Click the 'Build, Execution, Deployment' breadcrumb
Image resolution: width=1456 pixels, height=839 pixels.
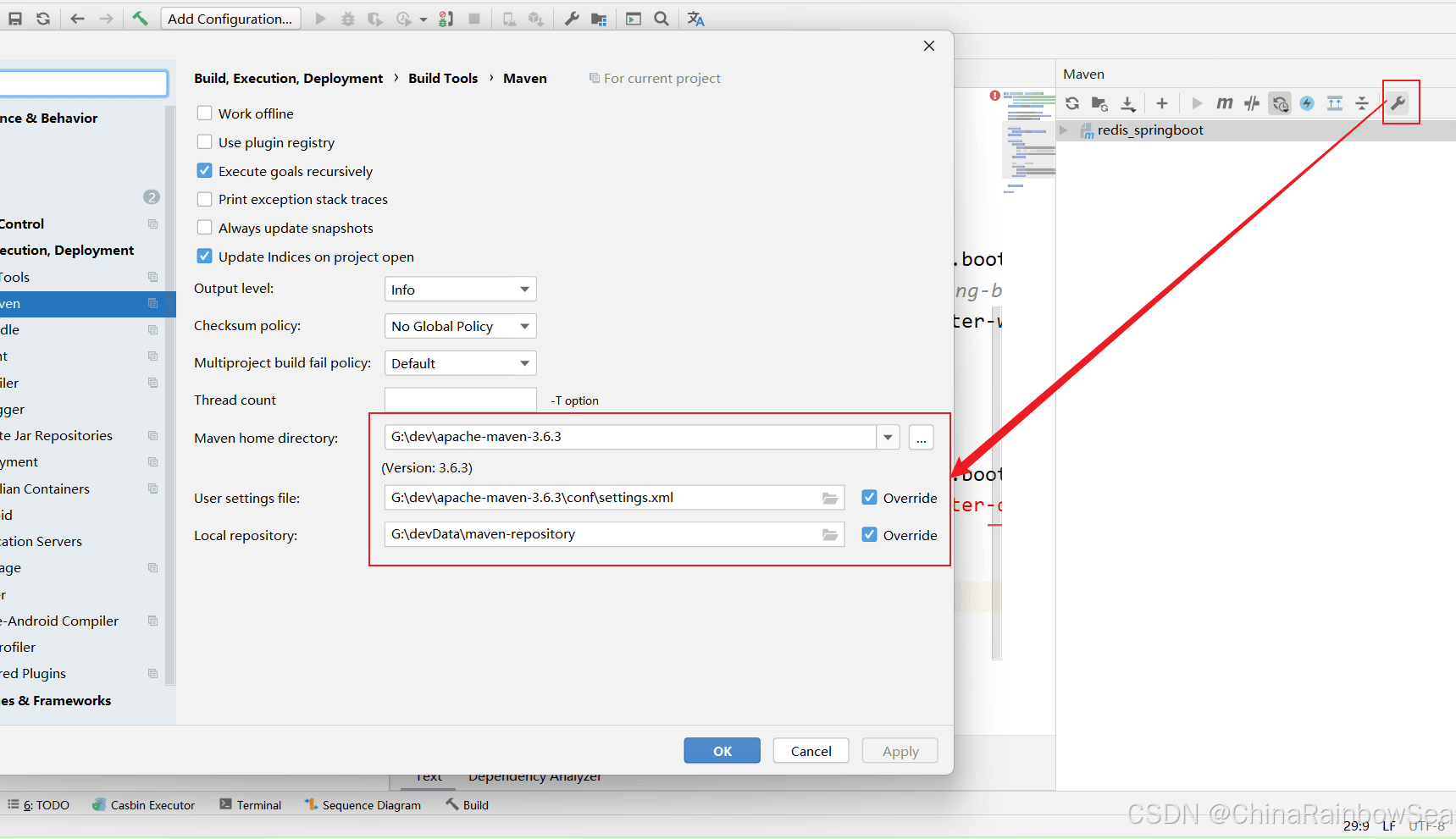pyautogui.click(x=288, y=78)
